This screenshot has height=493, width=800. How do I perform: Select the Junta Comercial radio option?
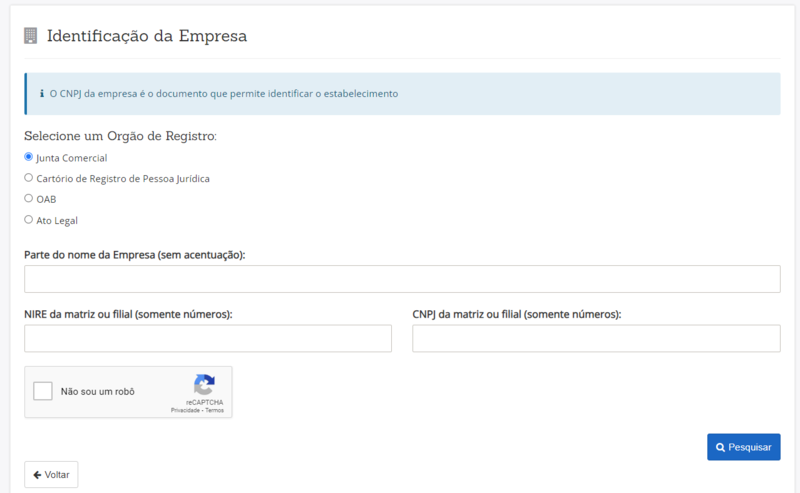tap(29, 157)
